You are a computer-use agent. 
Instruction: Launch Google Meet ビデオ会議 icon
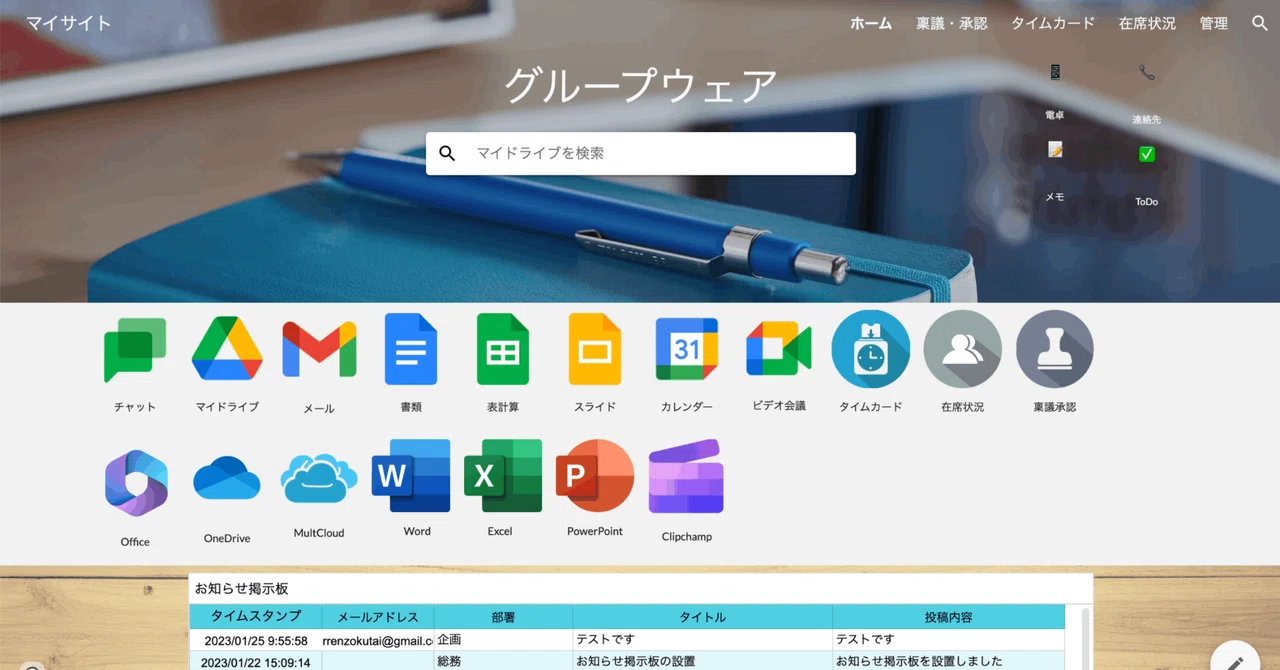779,349
